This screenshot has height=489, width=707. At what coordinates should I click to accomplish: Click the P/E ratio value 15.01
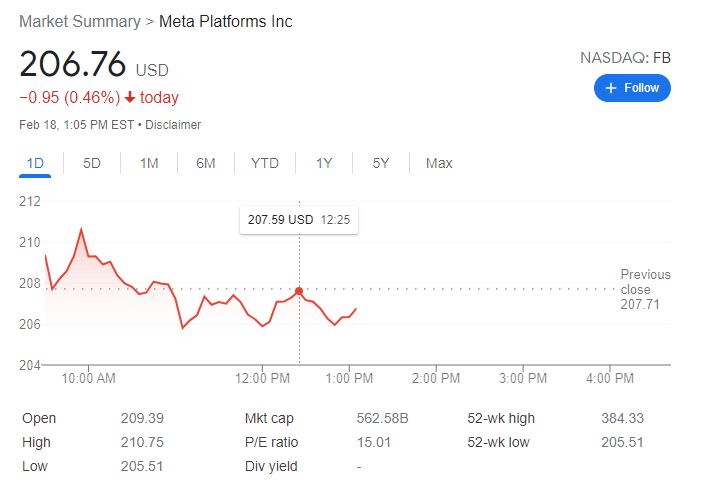(x=373, y=442)
